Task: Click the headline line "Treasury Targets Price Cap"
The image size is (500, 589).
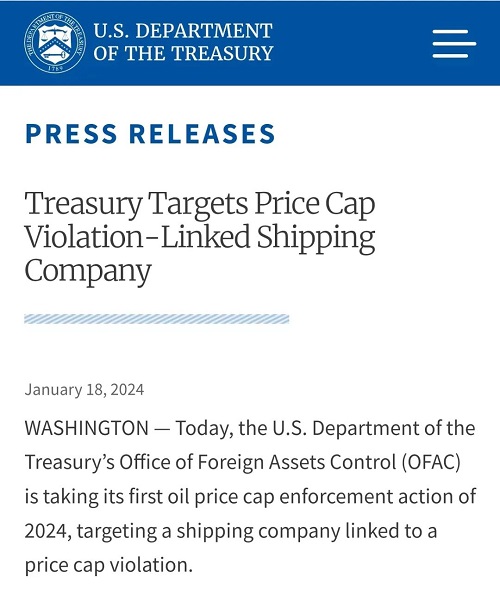Action: 200,205
